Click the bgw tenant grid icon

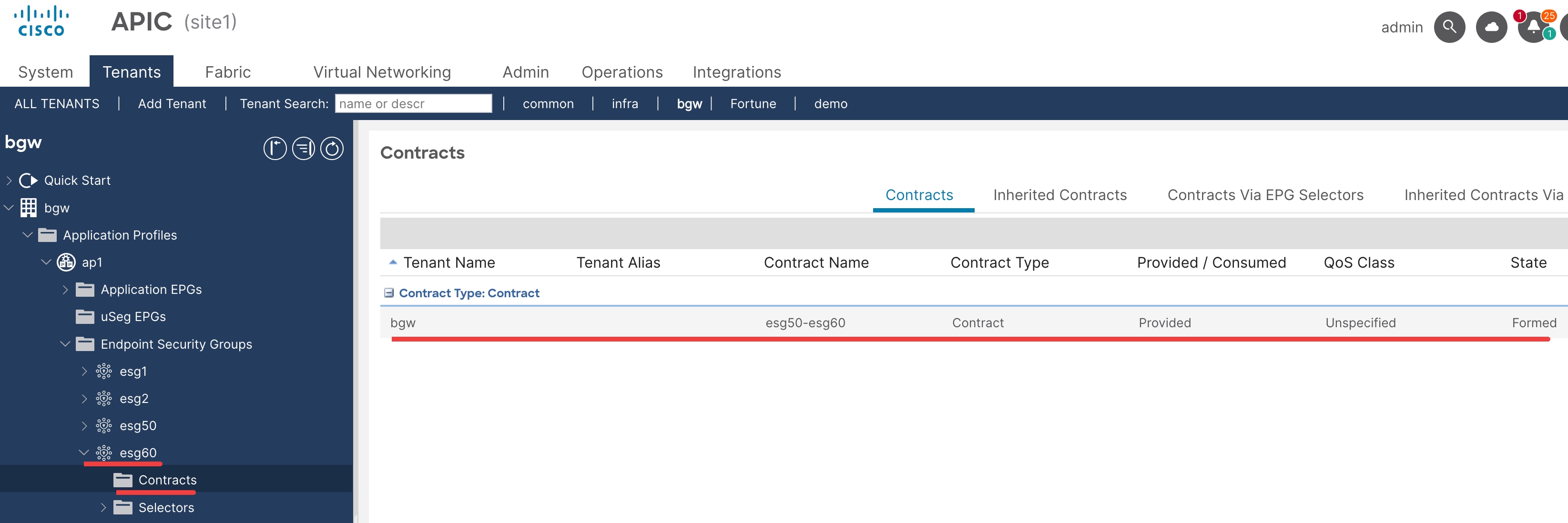tap(28, 208)
